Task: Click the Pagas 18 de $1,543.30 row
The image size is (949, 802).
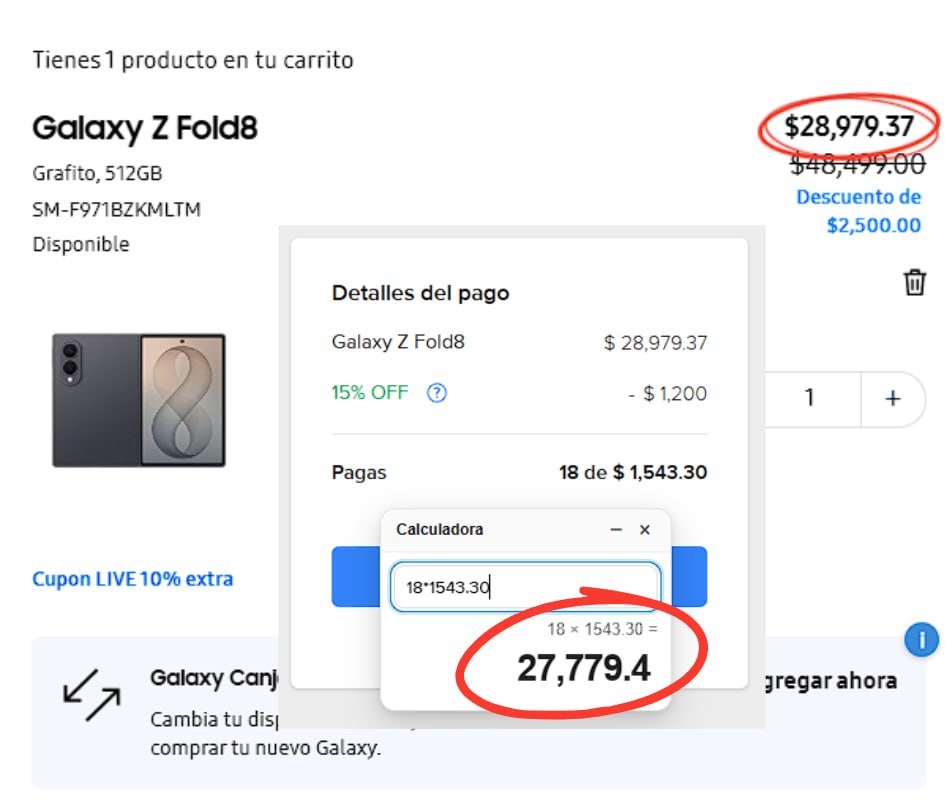Action: [x=519, y=472]
